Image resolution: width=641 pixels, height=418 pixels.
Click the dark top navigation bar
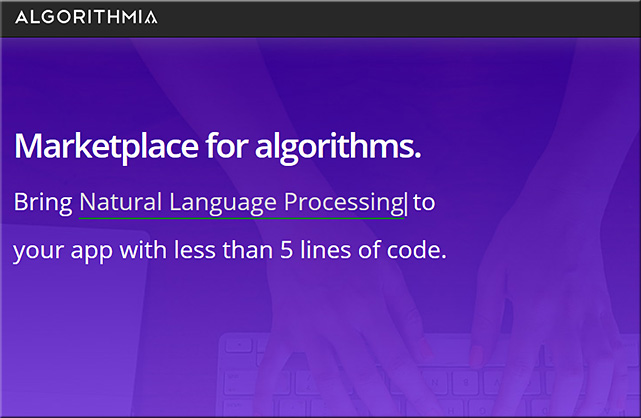(320, 18)
